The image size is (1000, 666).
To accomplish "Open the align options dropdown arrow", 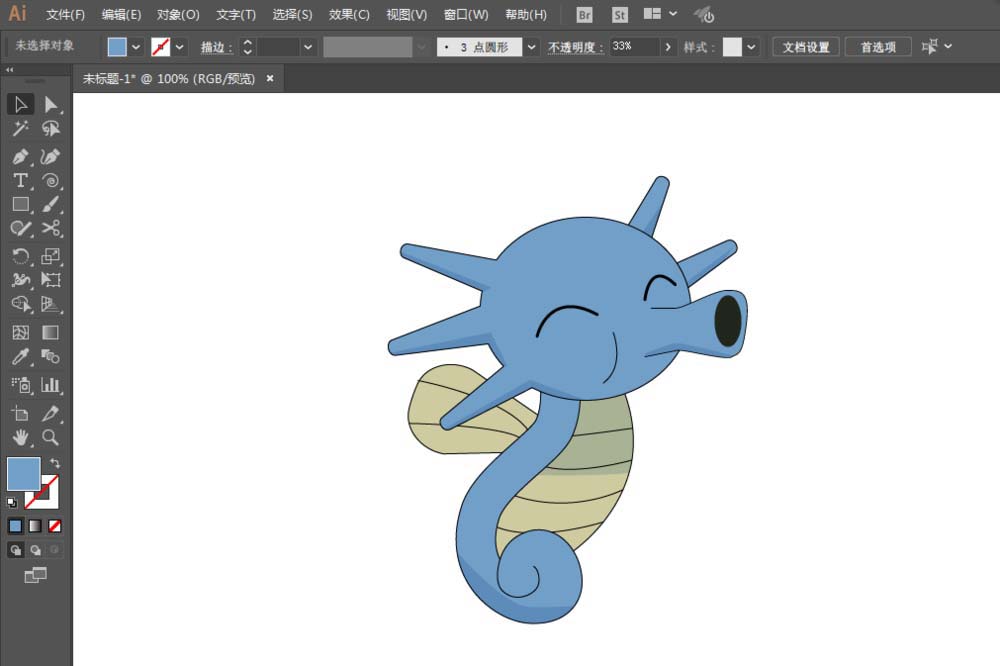I will coord(948,47).
